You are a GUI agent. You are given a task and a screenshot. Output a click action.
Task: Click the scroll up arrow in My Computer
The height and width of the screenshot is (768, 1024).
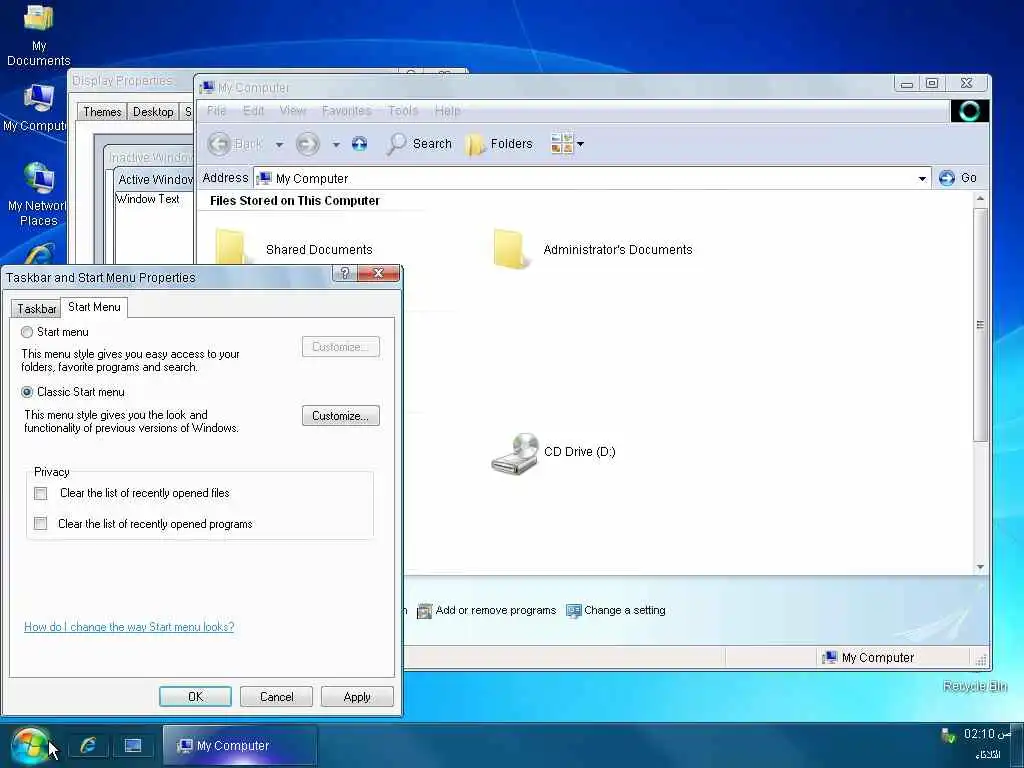click(x=980, y=198)
